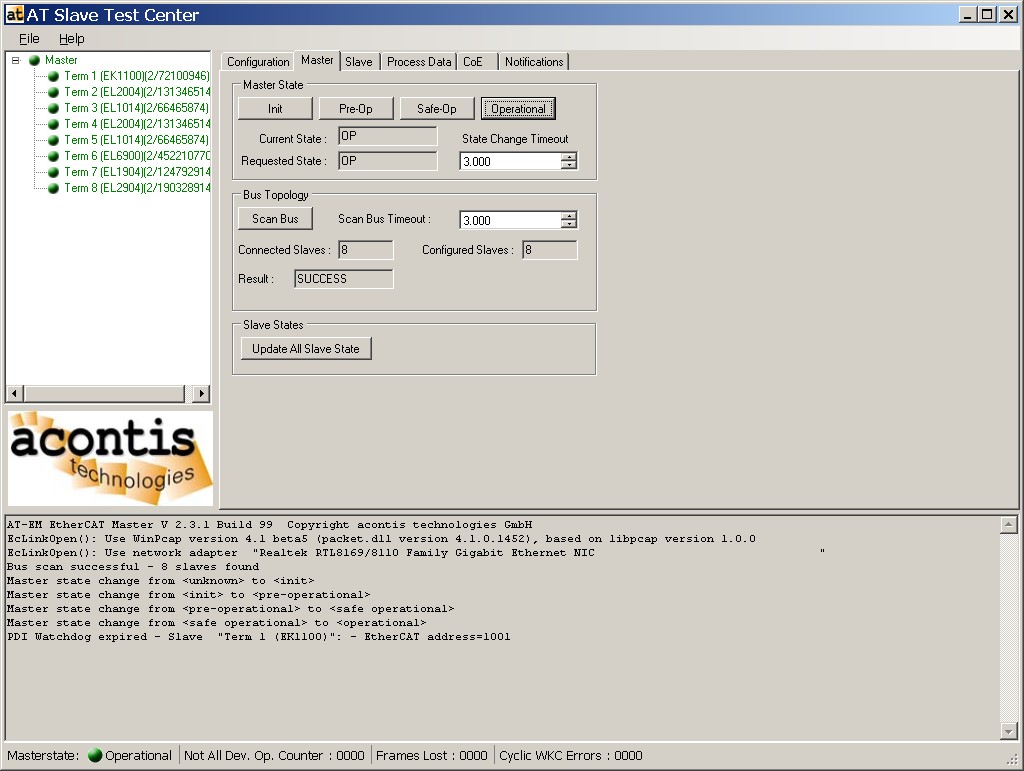Click the green icon beside Term 8 (EL2904)
Image resolution: width=1024 pixels, height=771 pixels.
click(53, 188)
